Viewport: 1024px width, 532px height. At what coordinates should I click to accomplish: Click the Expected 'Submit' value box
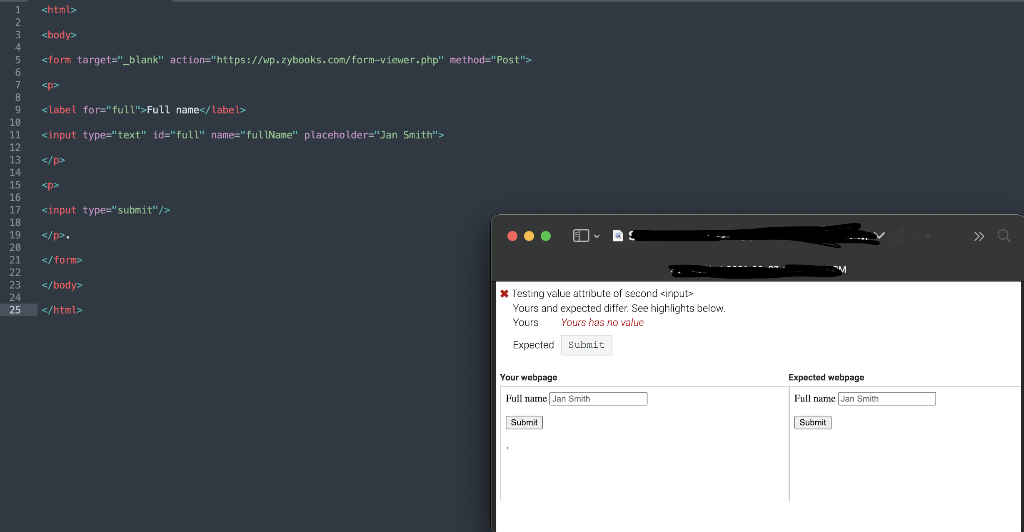click(x=586, y=345)
